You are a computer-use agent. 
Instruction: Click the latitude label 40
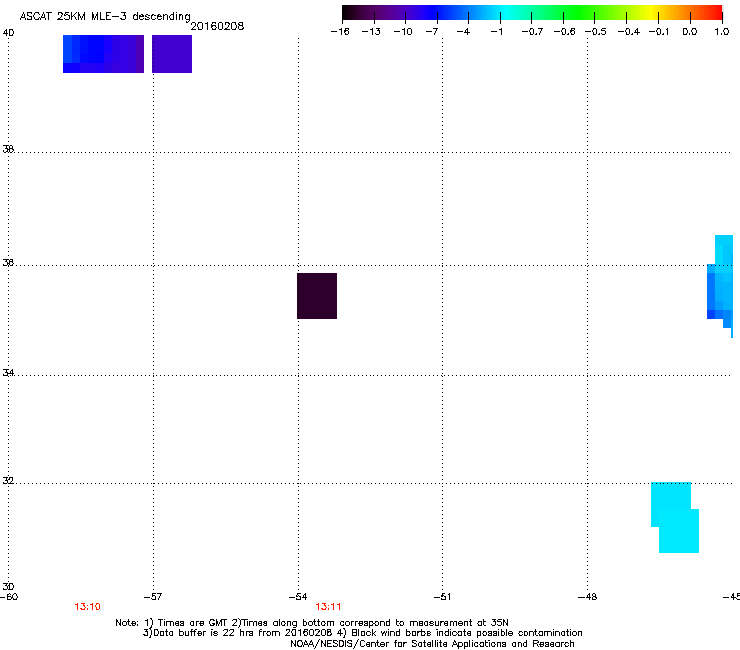(x=8, y=33)
